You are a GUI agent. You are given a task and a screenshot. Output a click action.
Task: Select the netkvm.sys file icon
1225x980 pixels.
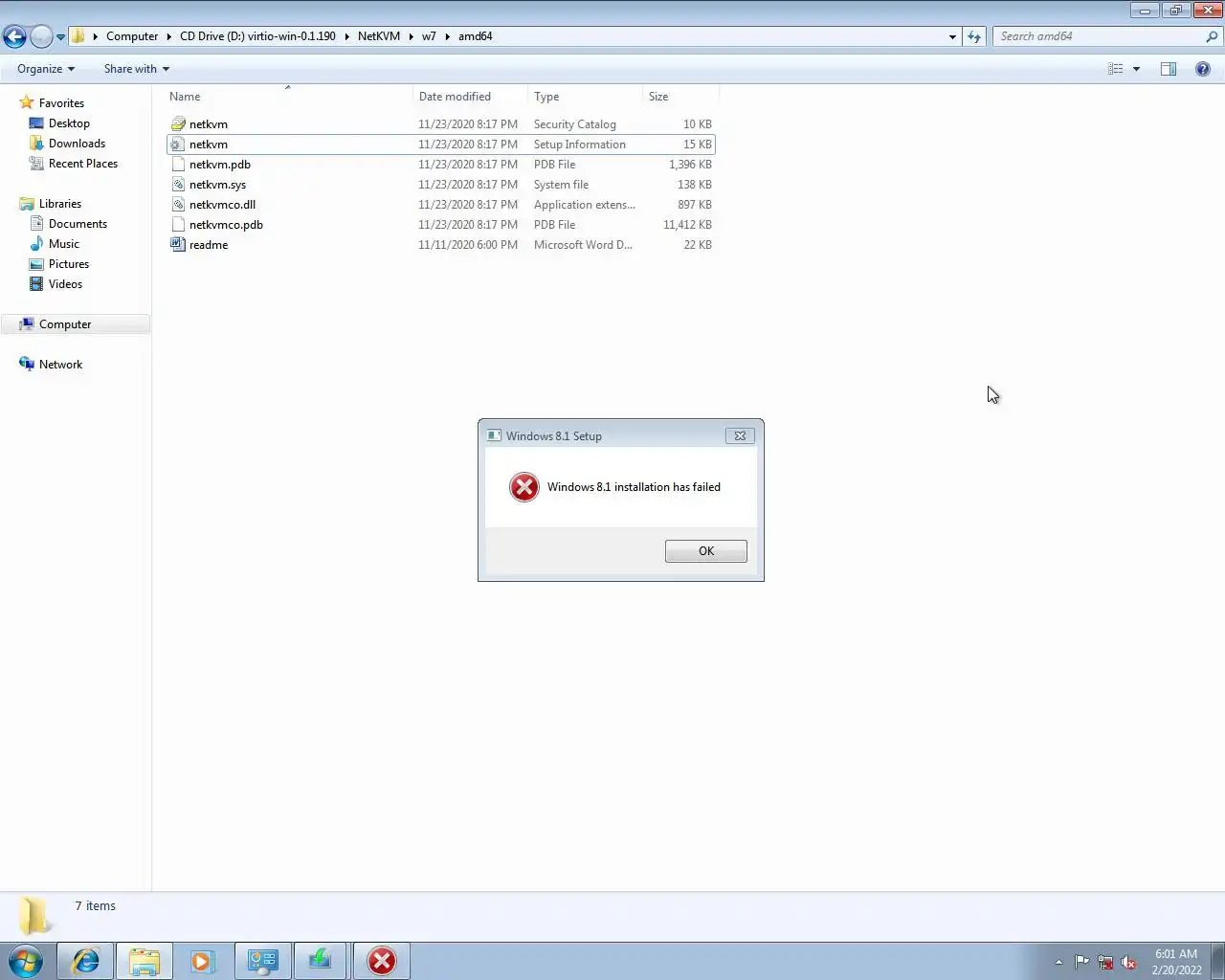[178, 185]
